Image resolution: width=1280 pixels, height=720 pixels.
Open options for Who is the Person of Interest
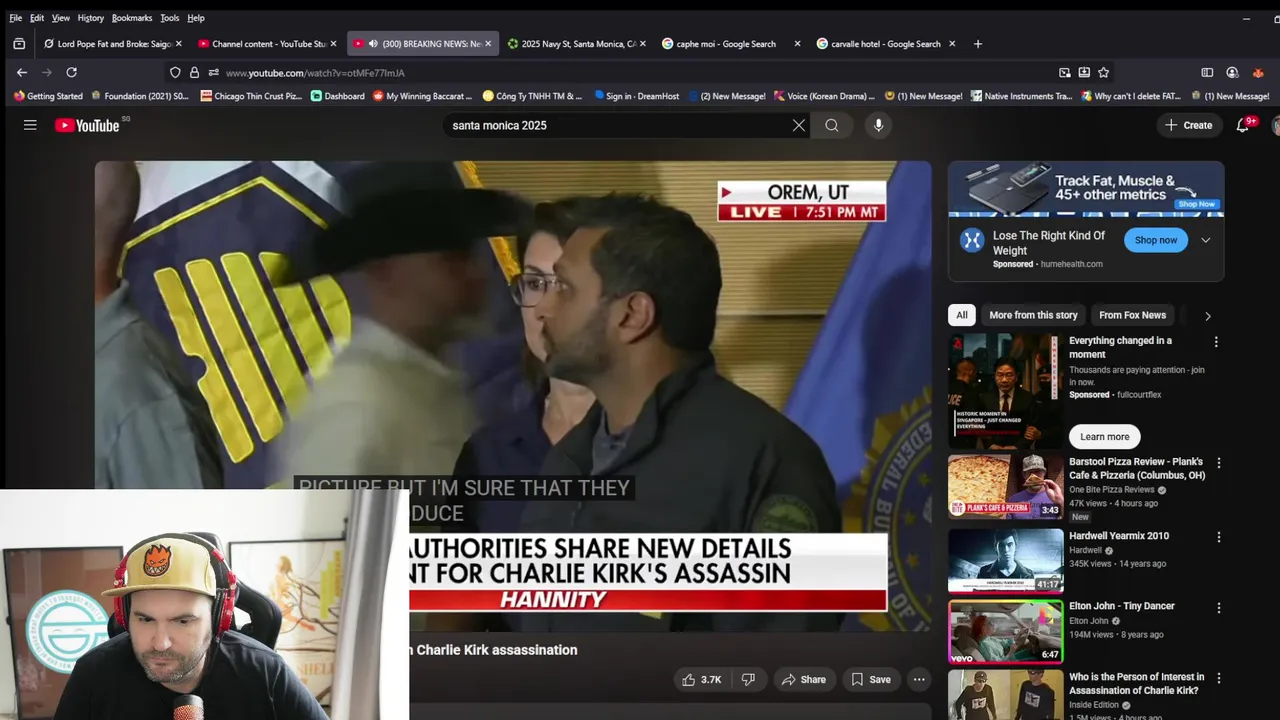(x=1218, y=678)
